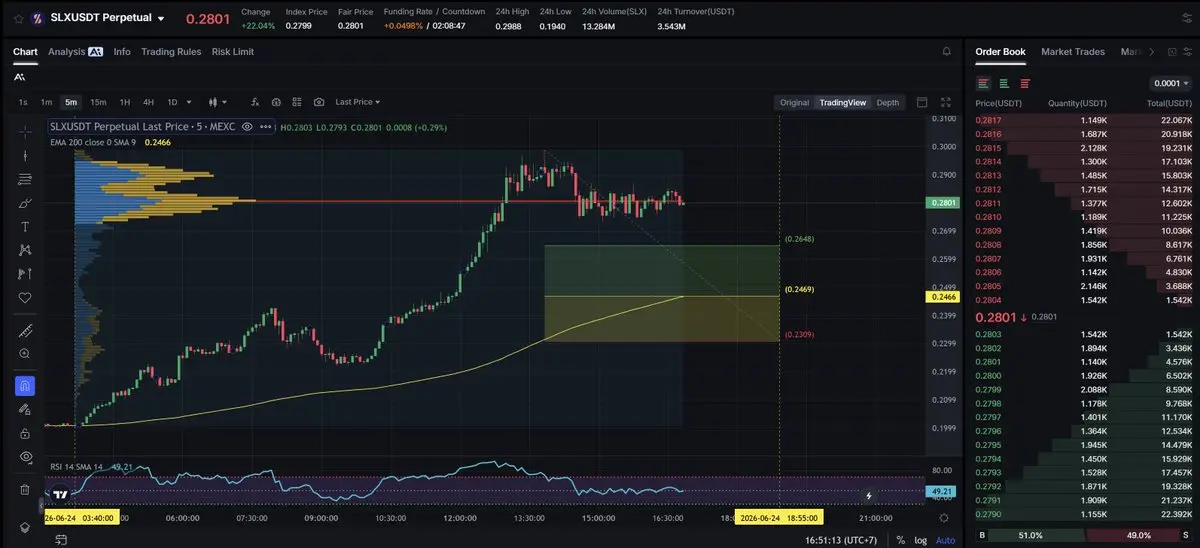Open the Fibonacci/lines drawing tools
The image size is (1200, 548).
25,179
